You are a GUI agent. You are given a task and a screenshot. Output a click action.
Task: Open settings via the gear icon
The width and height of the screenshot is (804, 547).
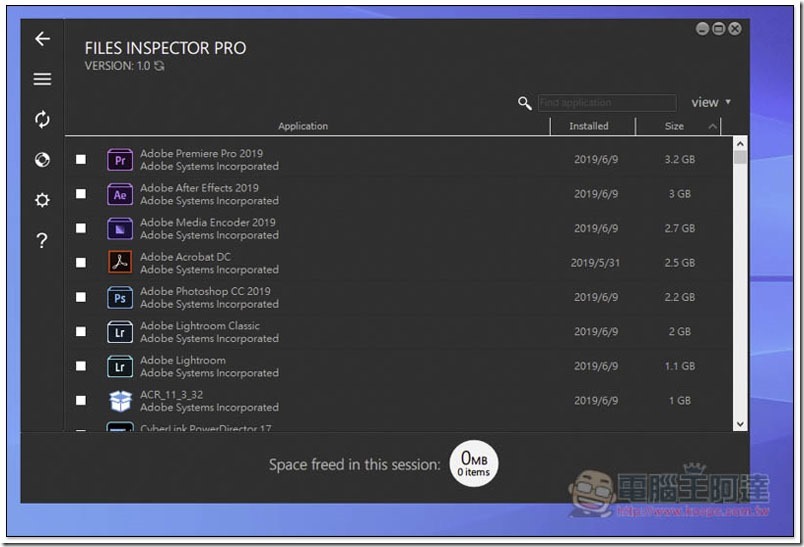[42, 200]
